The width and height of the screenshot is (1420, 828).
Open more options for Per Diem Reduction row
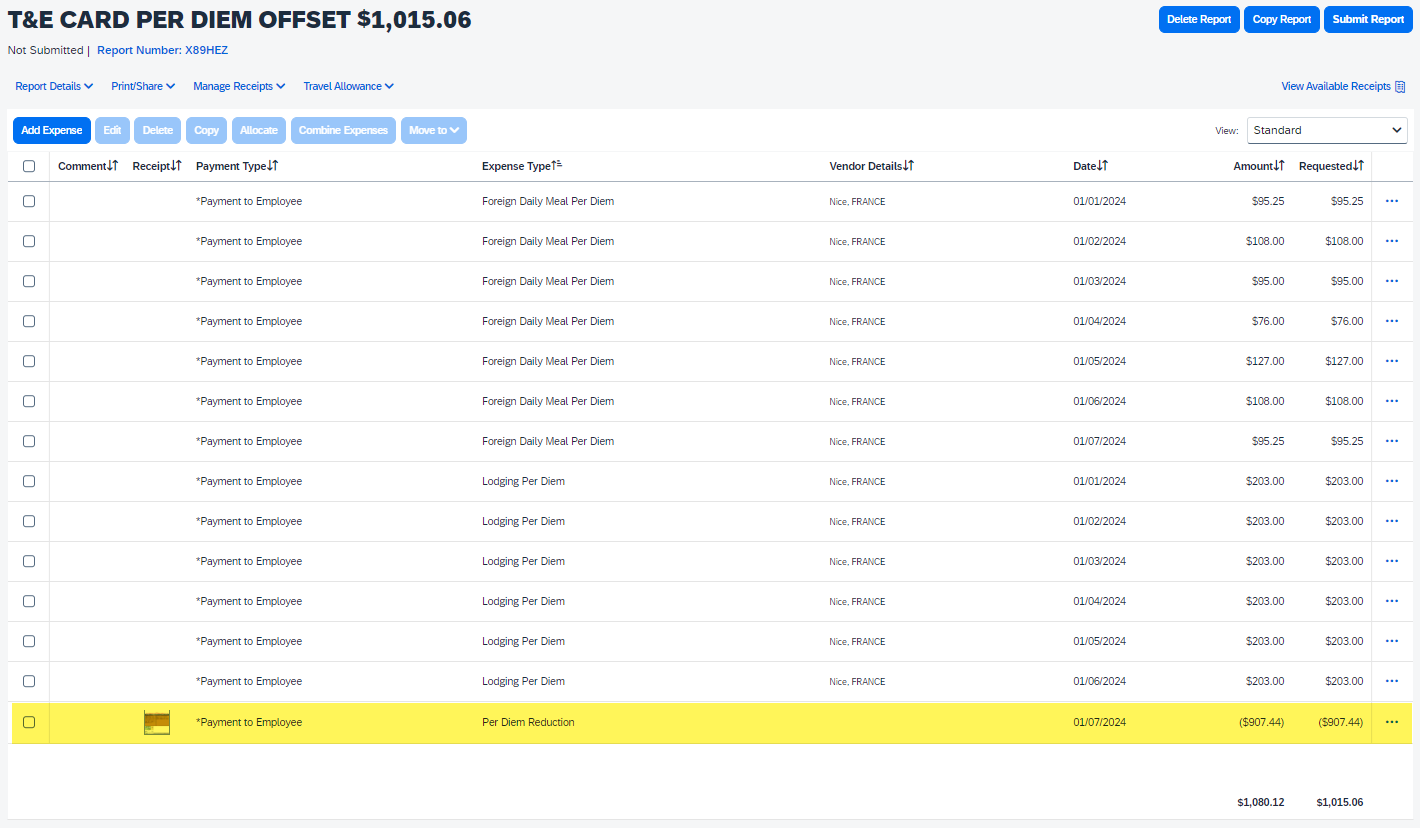(1391, 722)
